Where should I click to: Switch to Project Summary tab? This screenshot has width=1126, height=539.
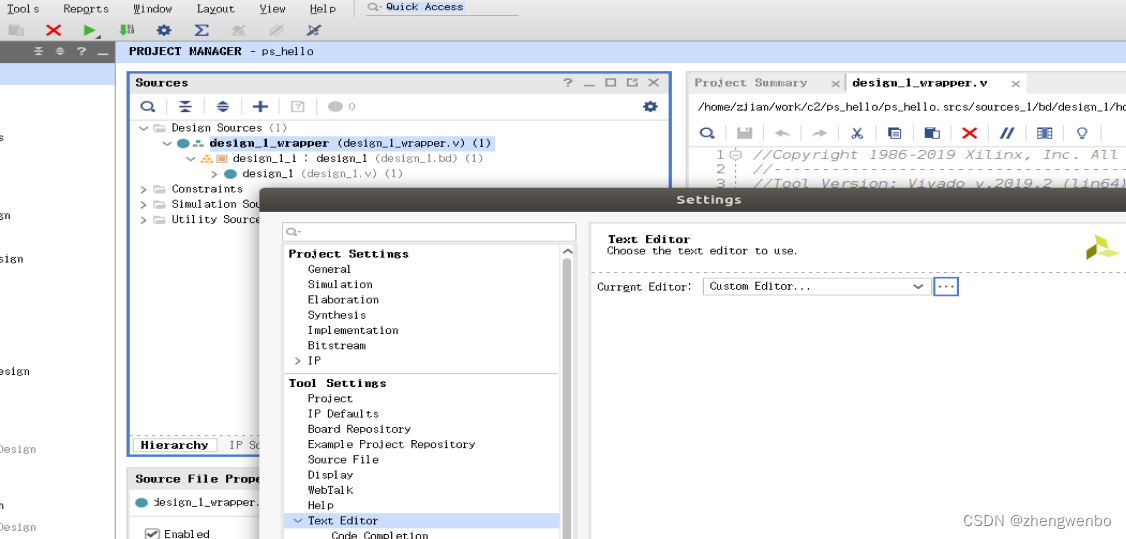click(750, 83)
